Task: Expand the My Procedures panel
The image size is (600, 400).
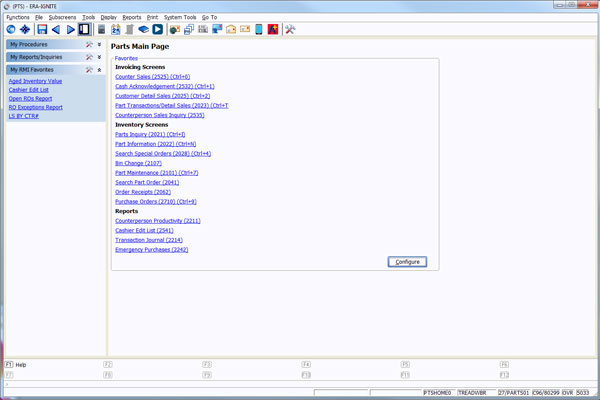Action: [x=99, y=45]
